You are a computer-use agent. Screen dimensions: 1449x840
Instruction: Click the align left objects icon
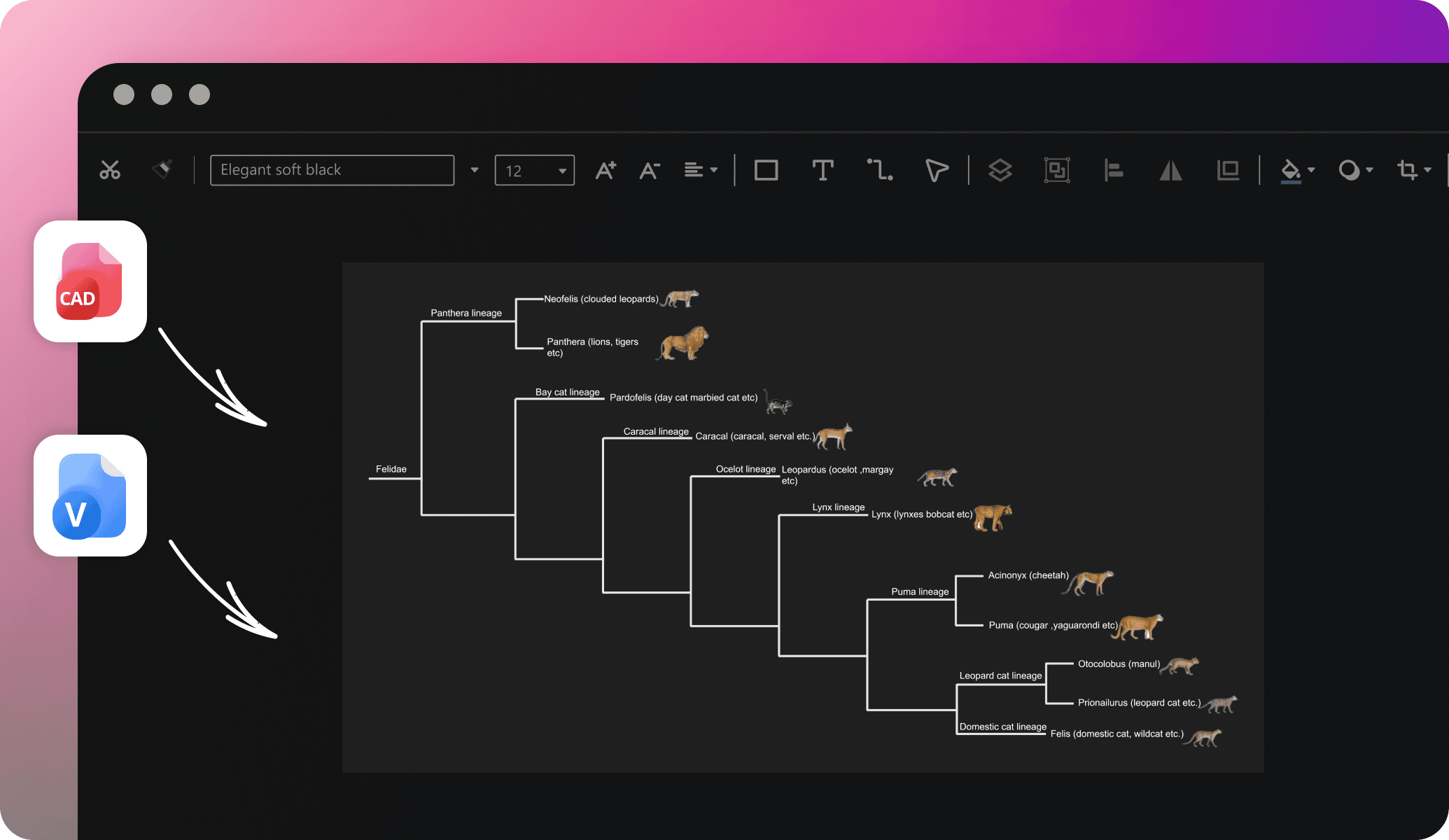tap(1114, 170)
